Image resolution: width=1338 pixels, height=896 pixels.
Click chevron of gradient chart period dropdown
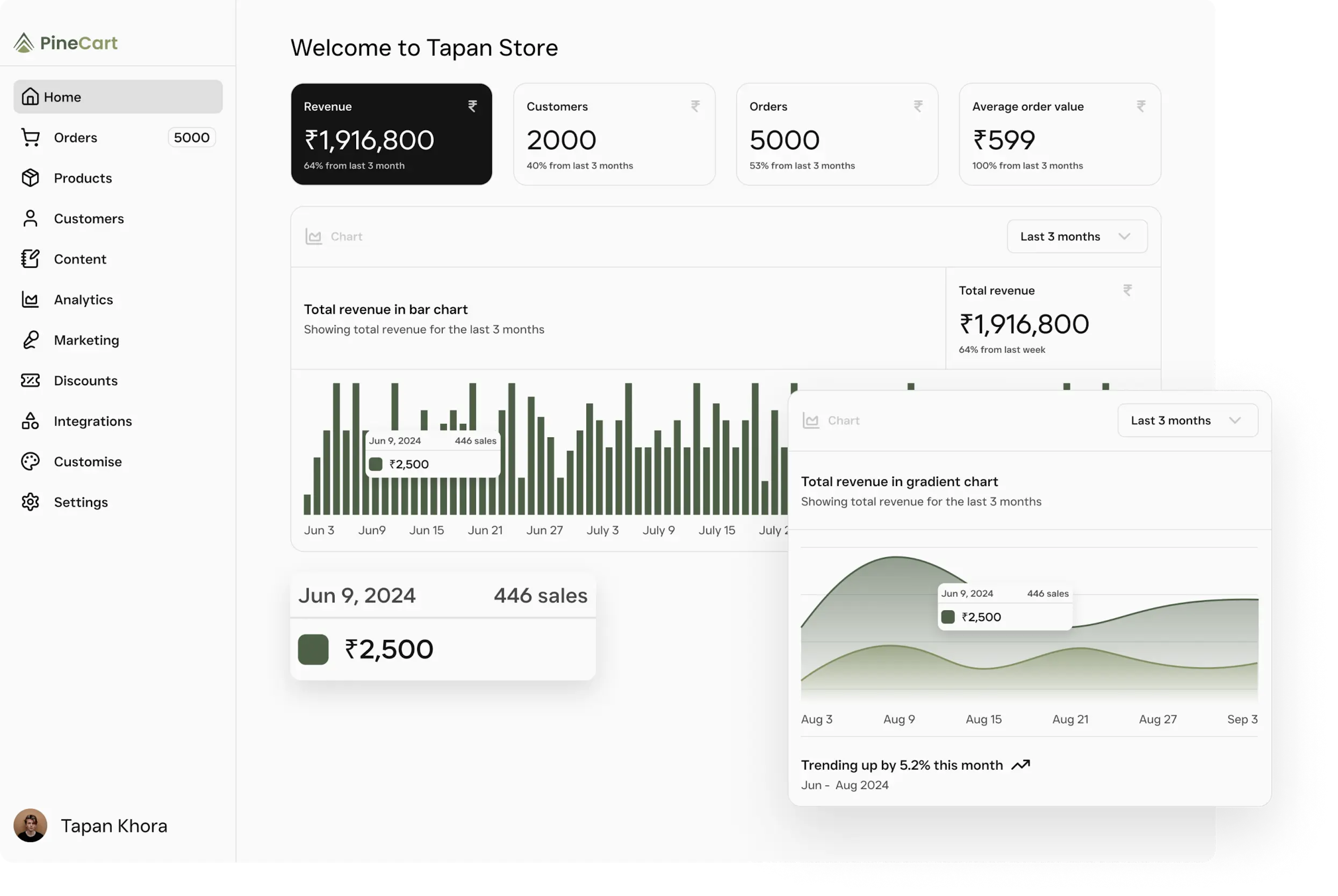[1236, 420]
